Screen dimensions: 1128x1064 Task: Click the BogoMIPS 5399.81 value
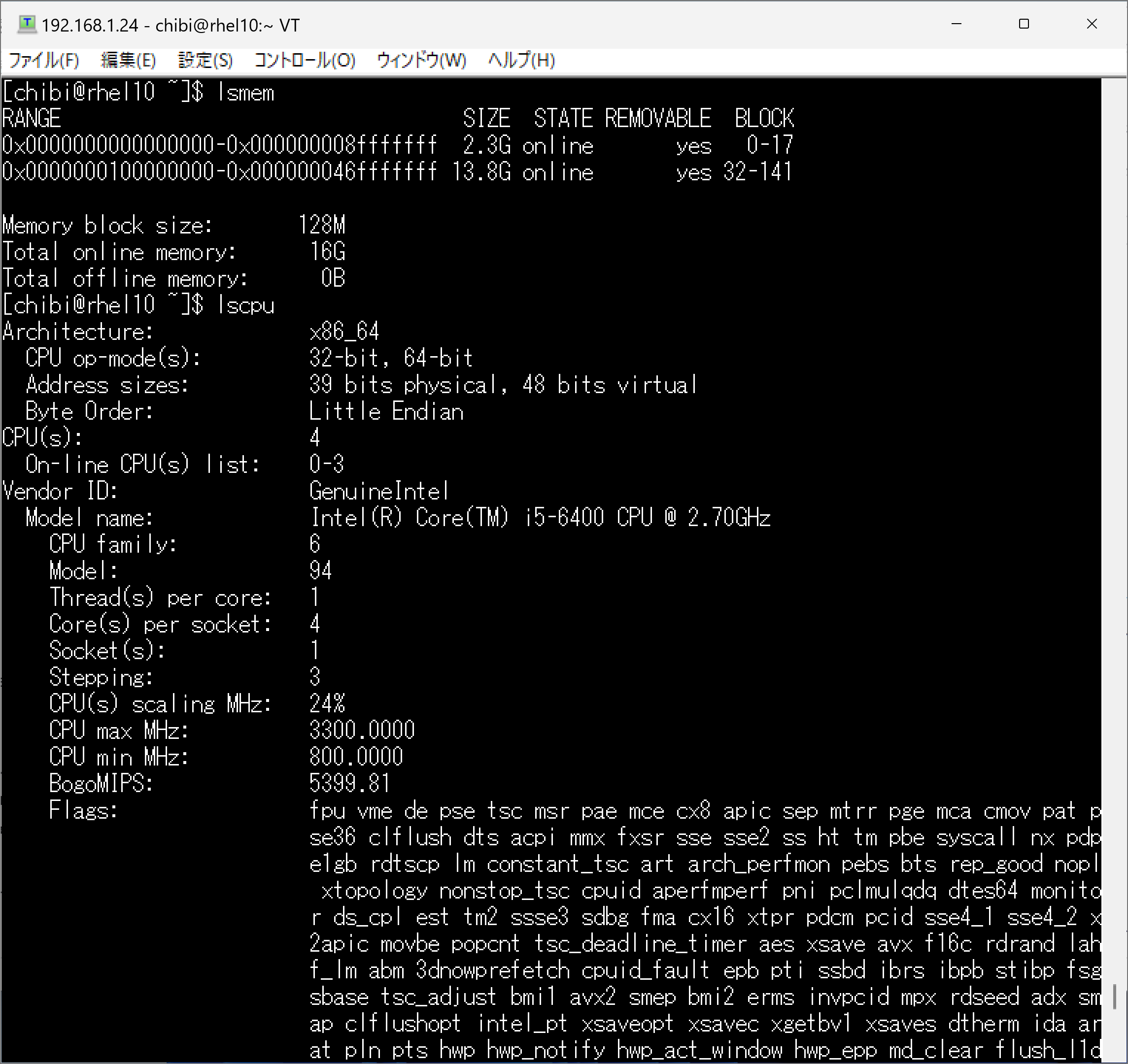(x=349, y=783)
